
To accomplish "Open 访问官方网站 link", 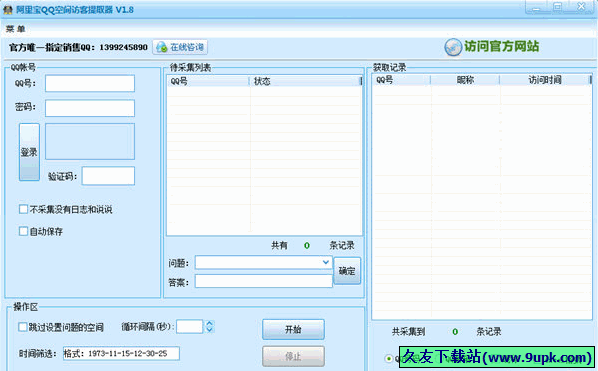I will coord(501,47).
